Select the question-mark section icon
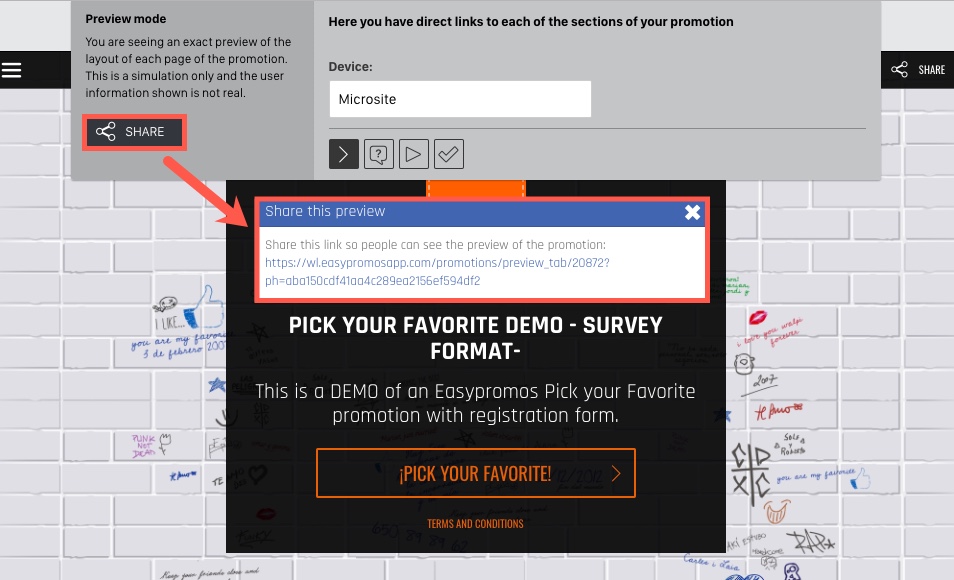Image resolution: width=954 pixels, height=580 pixels. (378, 154)
